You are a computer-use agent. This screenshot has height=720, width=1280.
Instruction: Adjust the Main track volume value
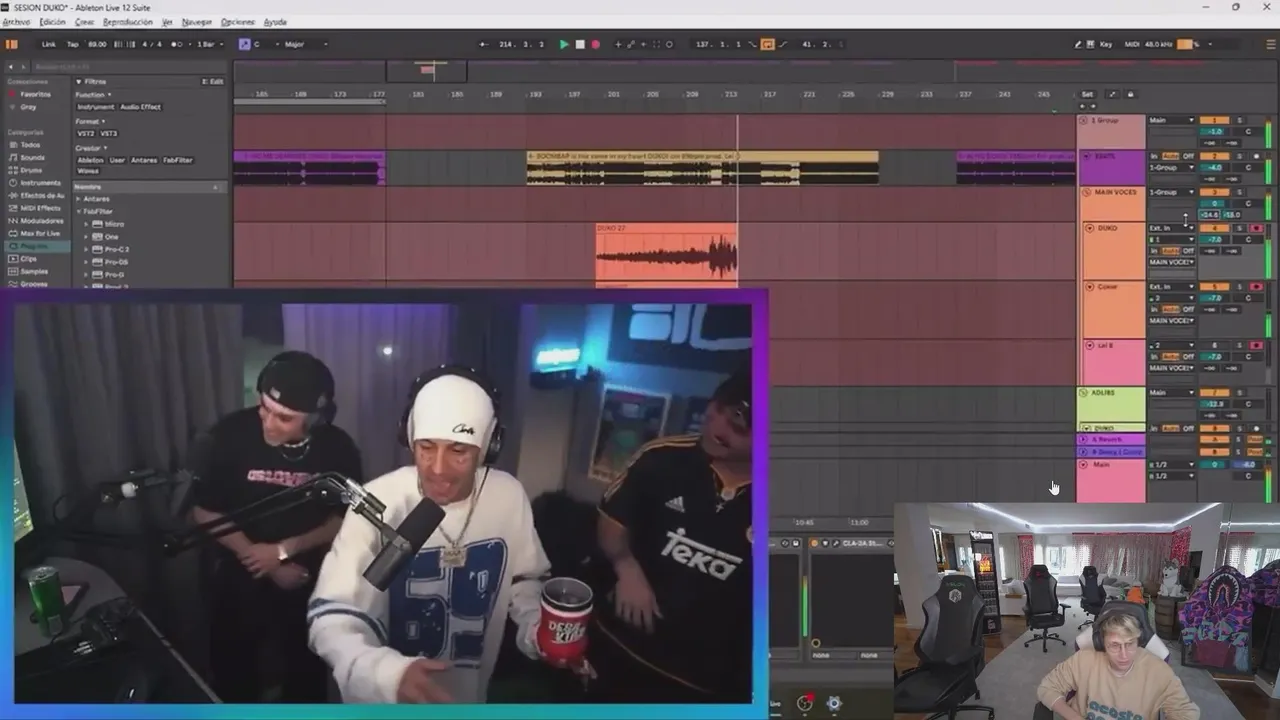point(1212,465)
